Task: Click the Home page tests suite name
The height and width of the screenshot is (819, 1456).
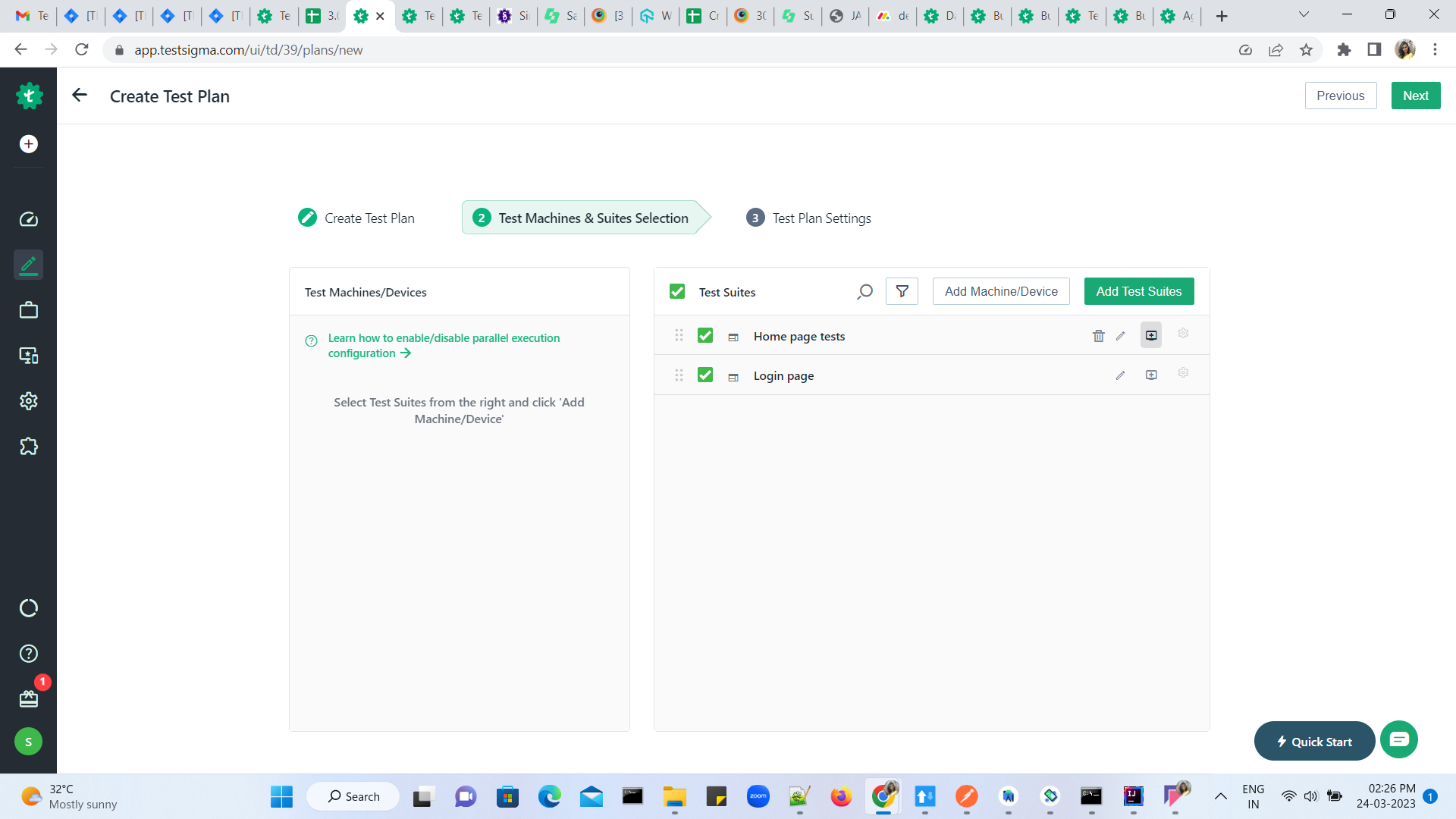Action: (799, 337)
